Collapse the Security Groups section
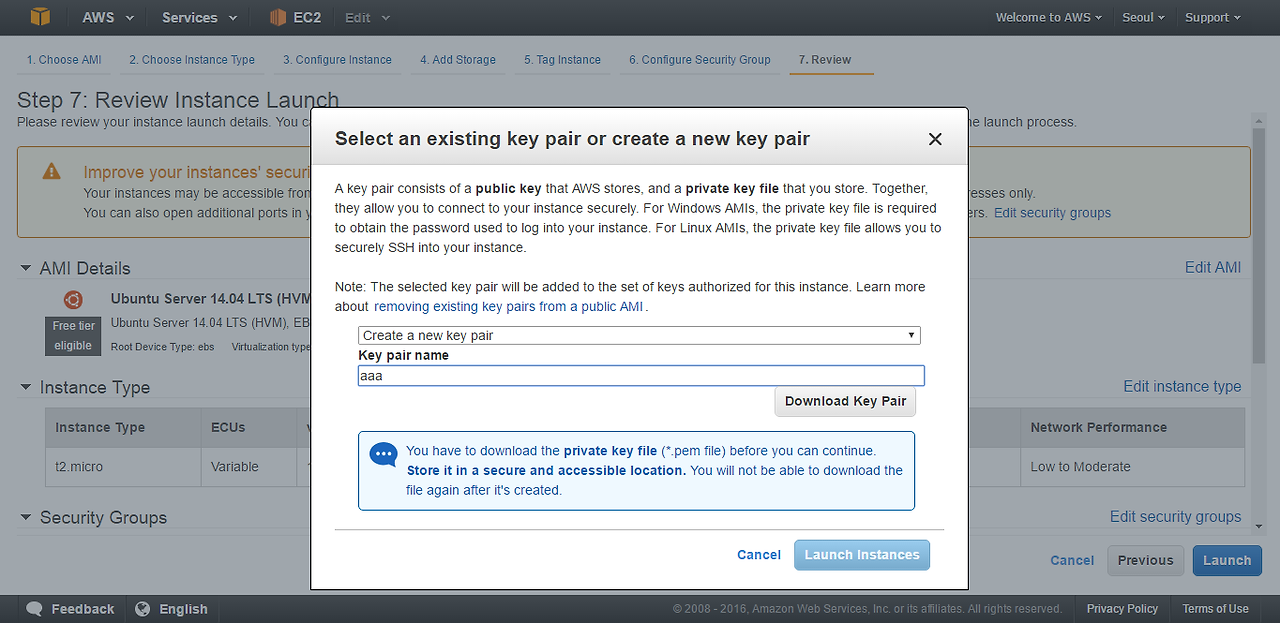This screenshot has height=623, width=1280. click(x=26, y=518)
